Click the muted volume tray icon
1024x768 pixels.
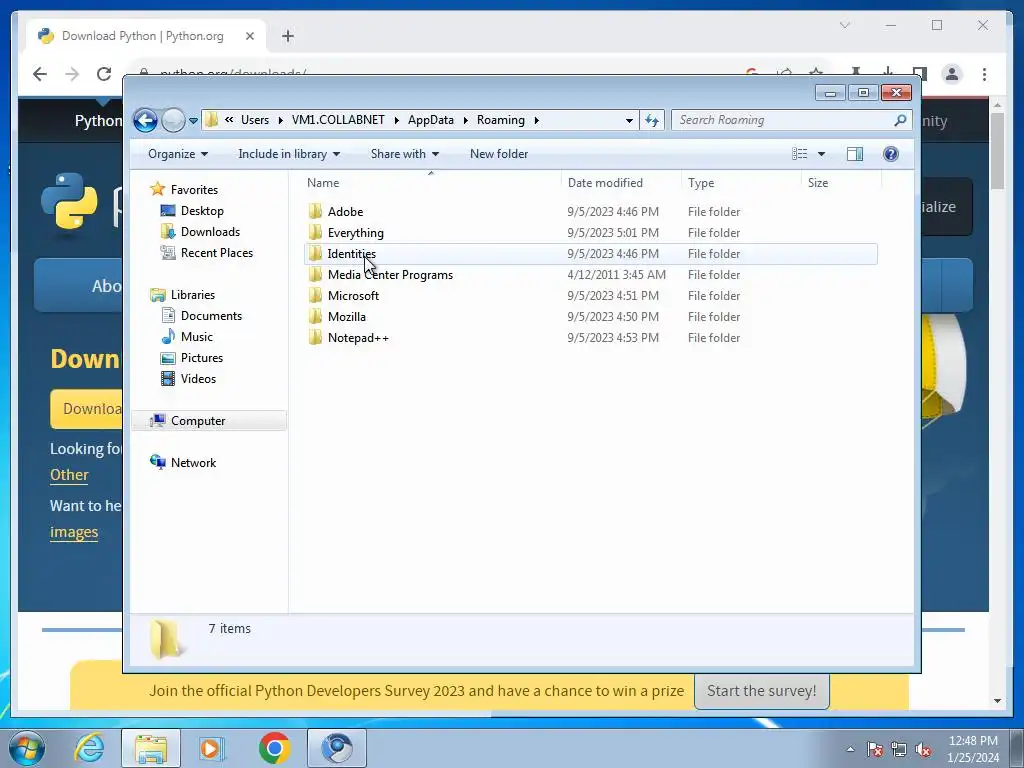pyautogui.click(x=923, y=749)
